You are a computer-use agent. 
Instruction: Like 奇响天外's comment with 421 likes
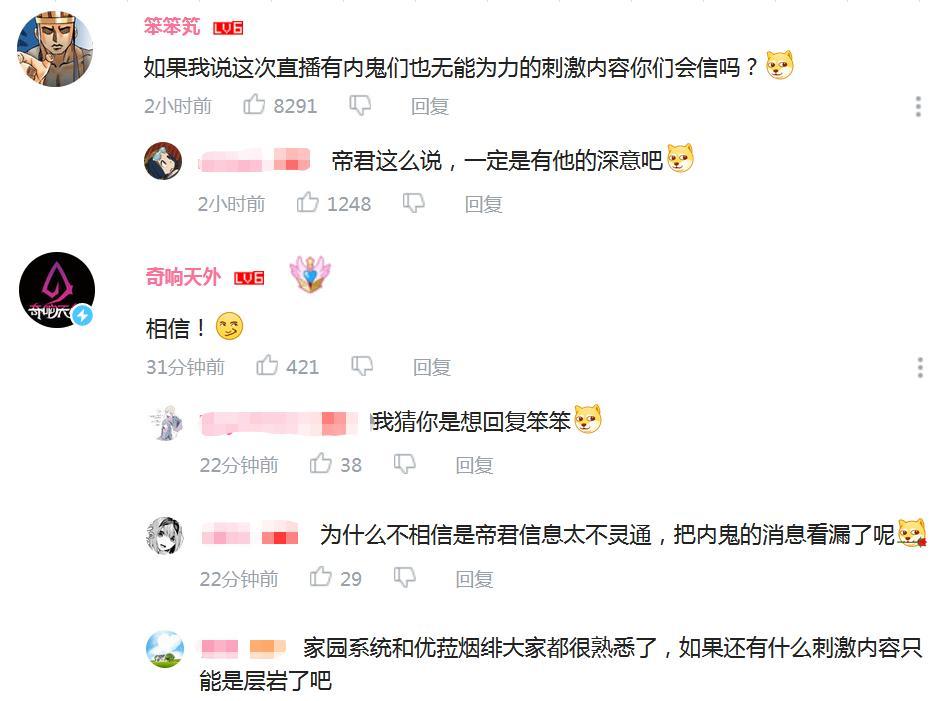267,365
